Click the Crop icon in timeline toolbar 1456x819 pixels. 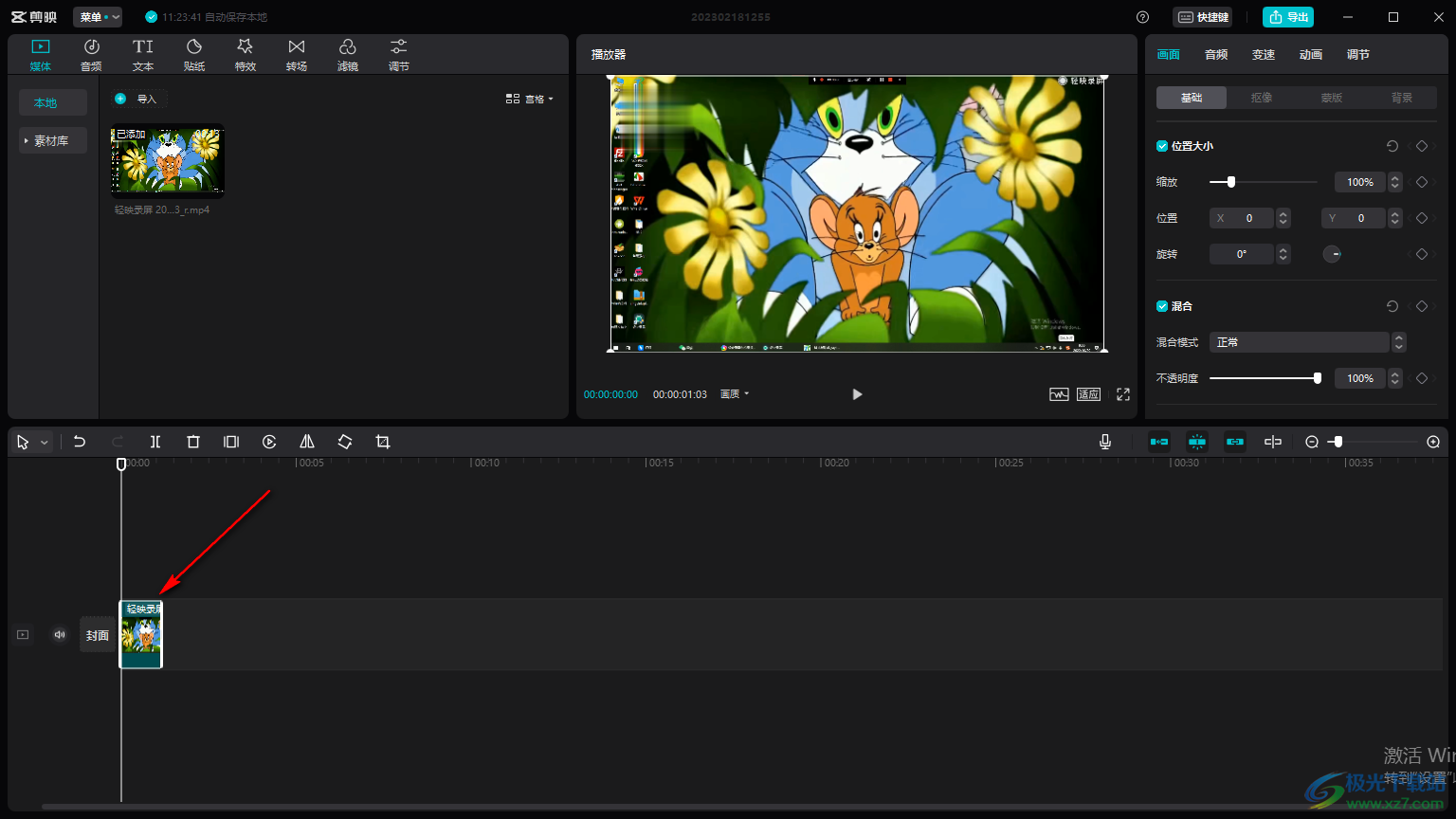383,442
